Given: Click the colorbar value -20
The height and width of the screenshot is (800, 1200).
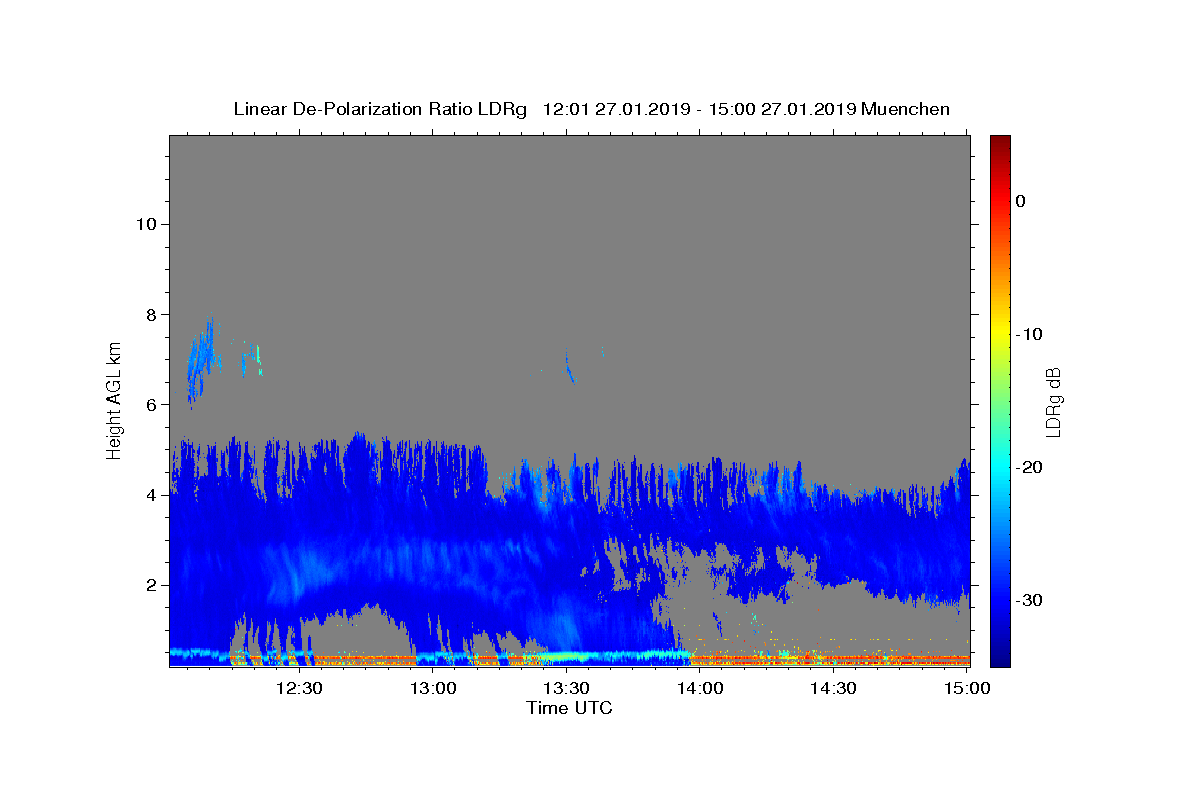Looking at the screenshot, I should pyautogui.click(x=1030, y=467).
